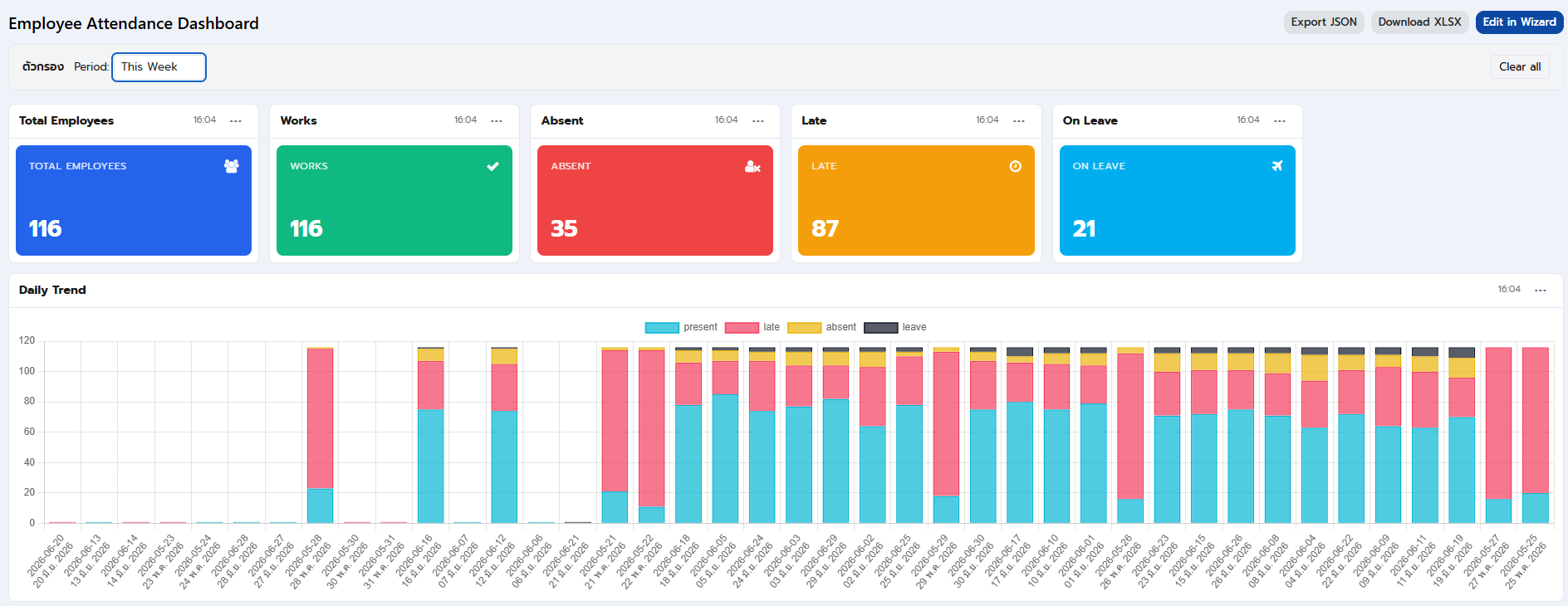Image resolution: width=1568 pixels, height=606 pixels.
Task: Click the present segment of the 2026-06-05 bar
Action: point(726,459)
